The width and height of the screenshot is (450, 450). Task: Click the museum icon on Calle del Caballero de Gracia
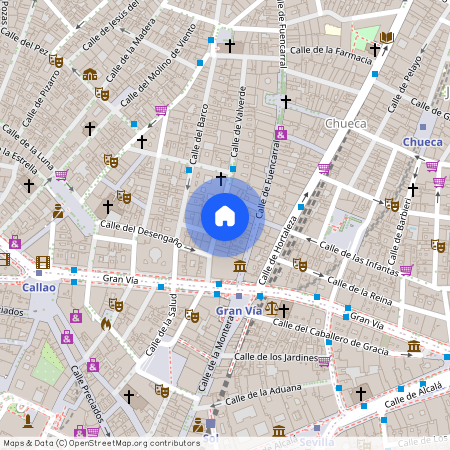pos(414,346)
